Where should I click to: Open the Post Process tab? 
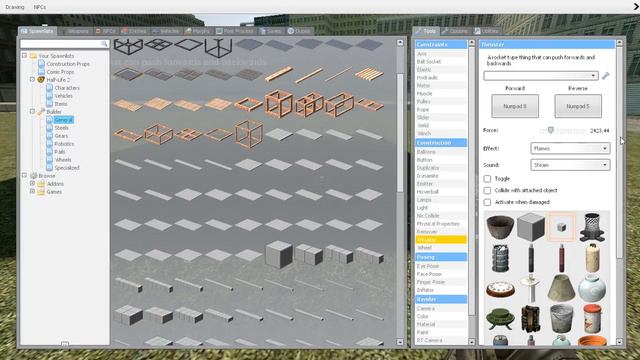(x=235, y=31)
